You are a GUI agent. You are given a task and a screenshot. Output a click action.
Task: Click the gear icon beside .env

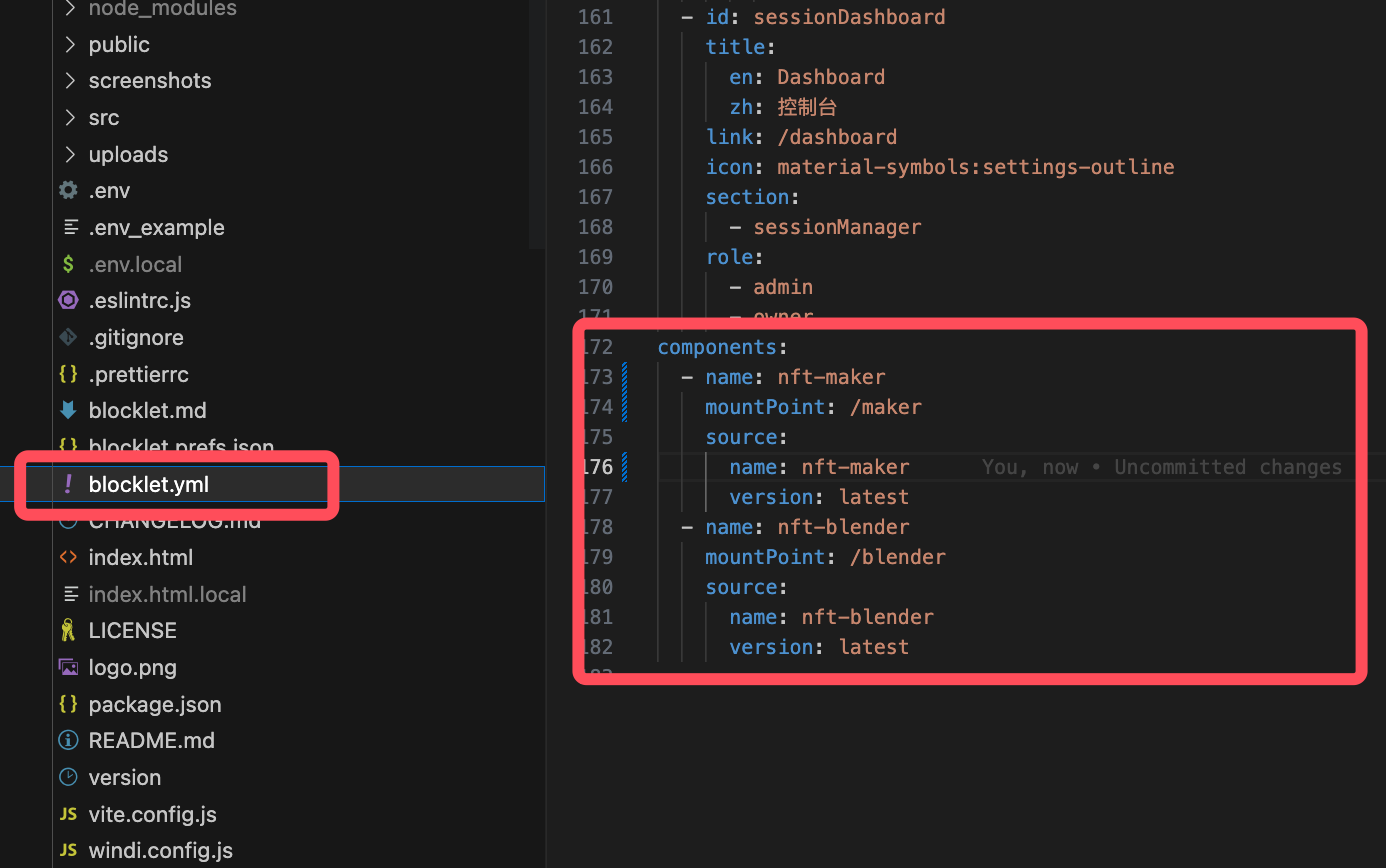point(68,190)
